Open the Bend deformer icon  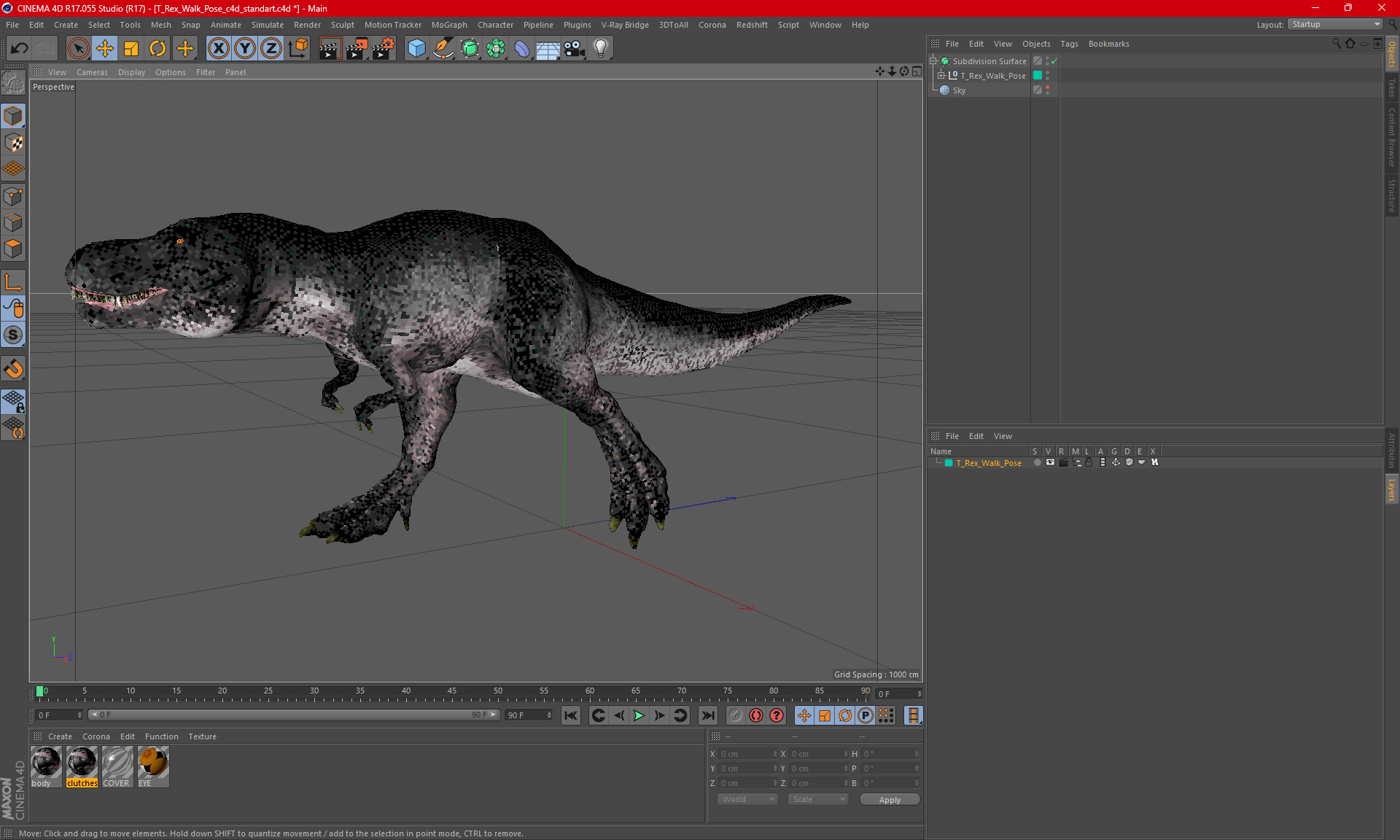coord(522,49)
